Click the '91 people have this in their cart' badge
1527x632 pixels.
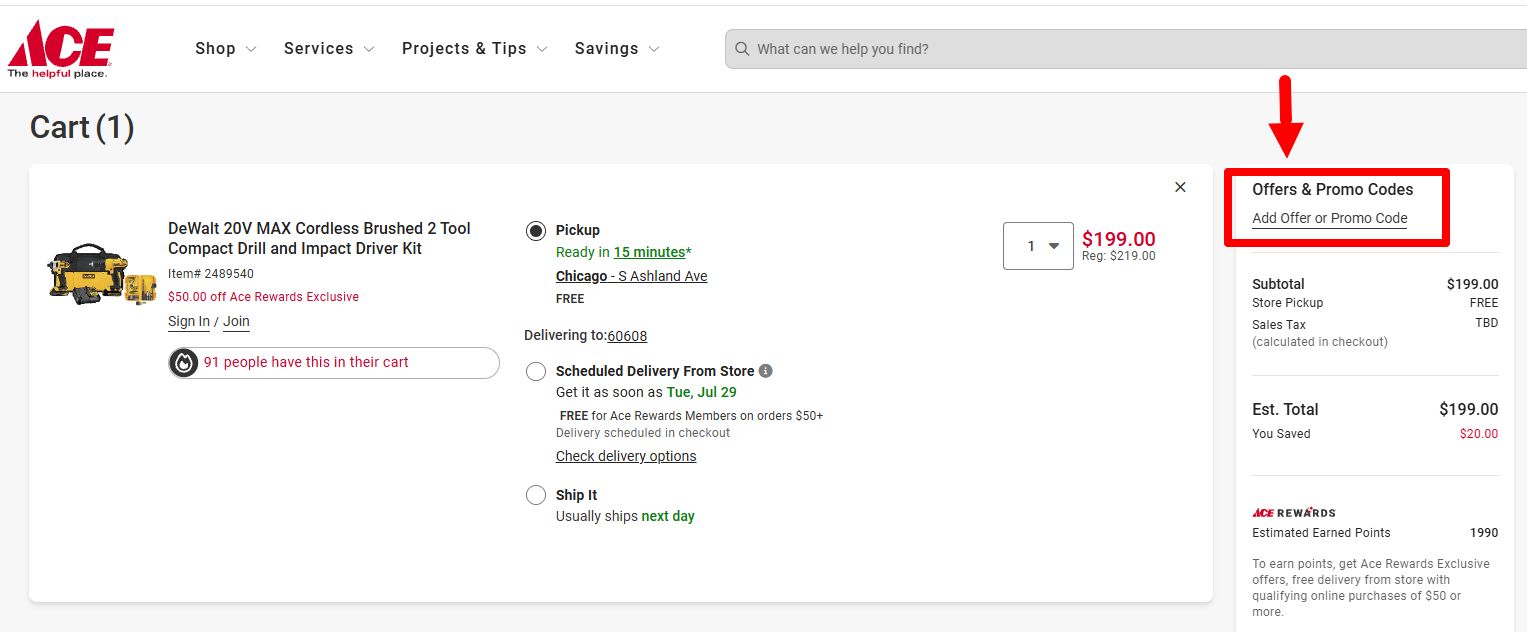[334, 362]
